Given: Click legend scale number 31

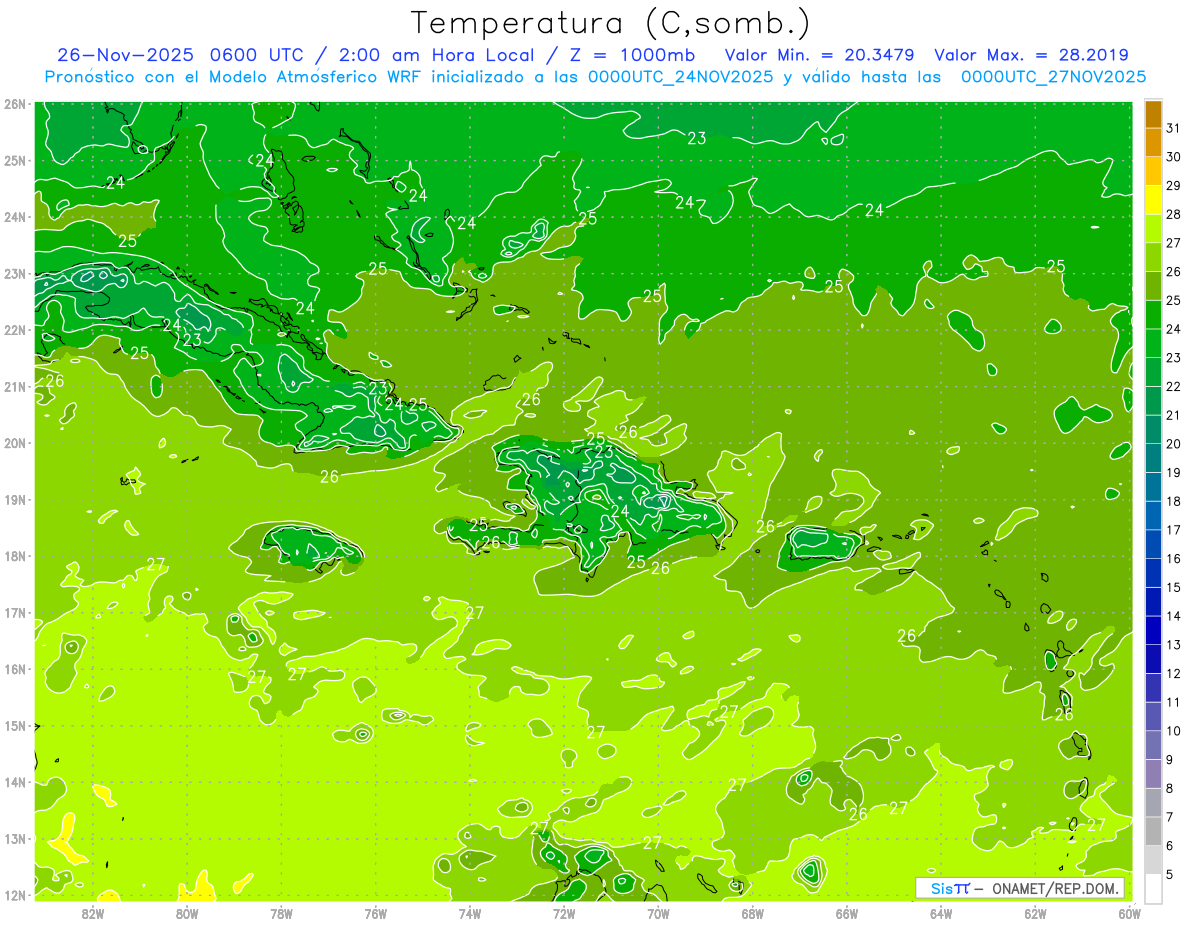Looking at the screenshot, I should pyautogui.click(x=1173, y=127).
